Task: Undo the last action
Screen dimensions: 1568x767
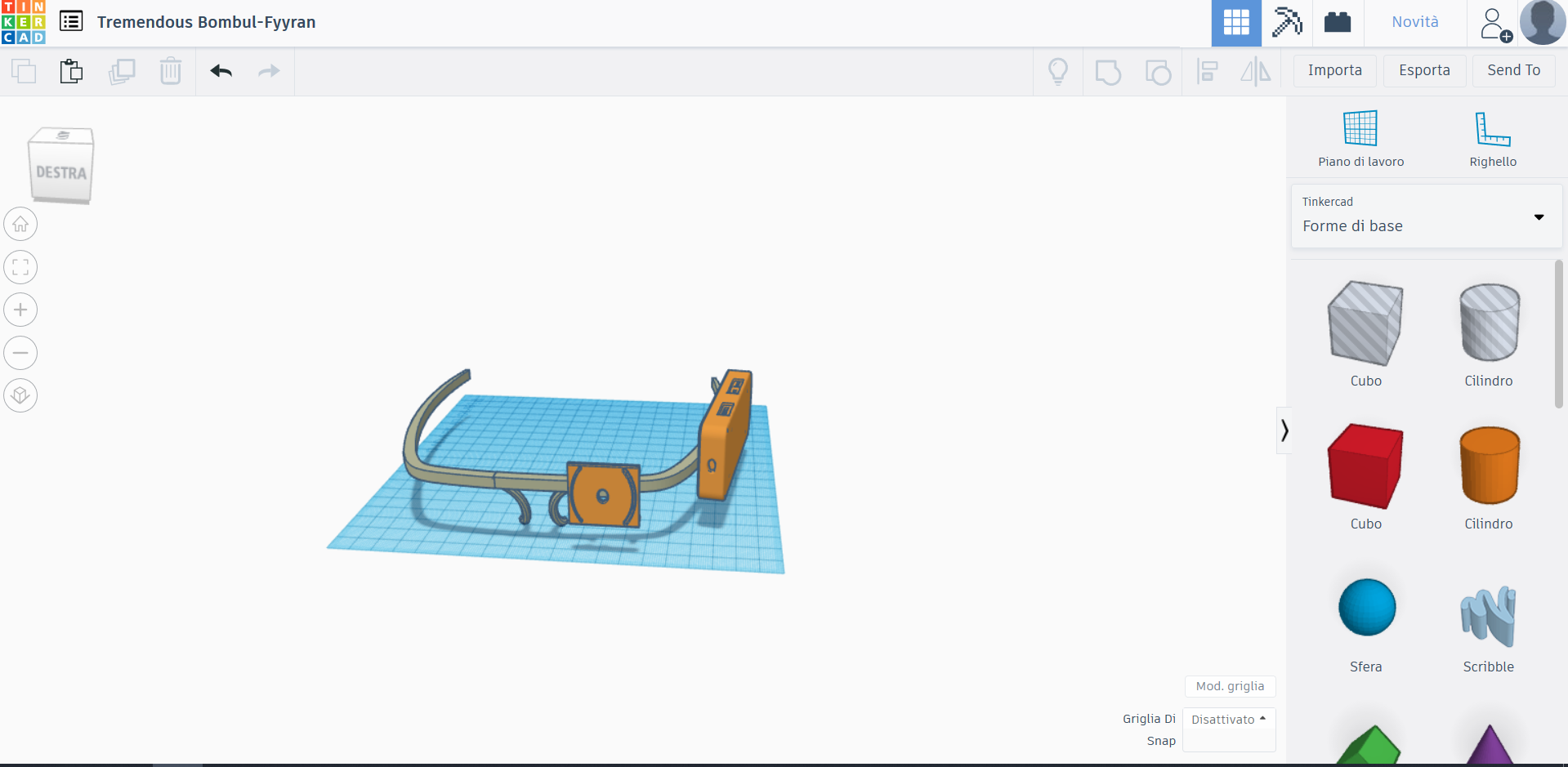Action: 221,71
